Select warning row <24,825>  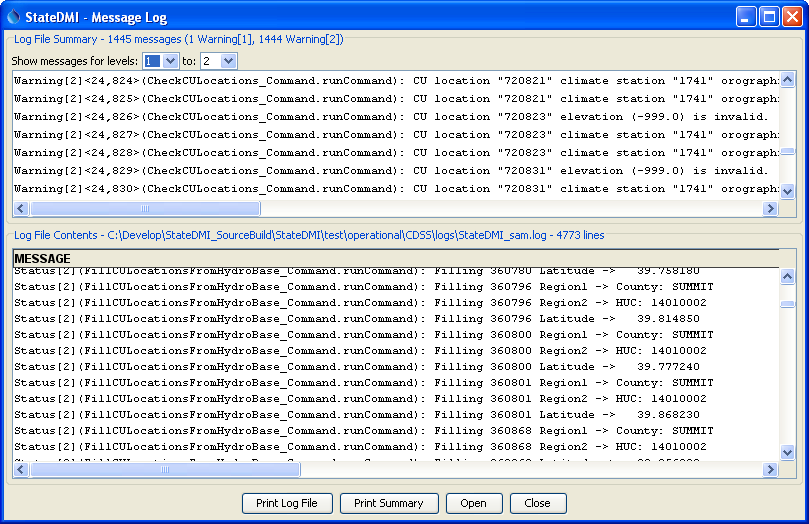pyautogui.click(x=396, y=99)
